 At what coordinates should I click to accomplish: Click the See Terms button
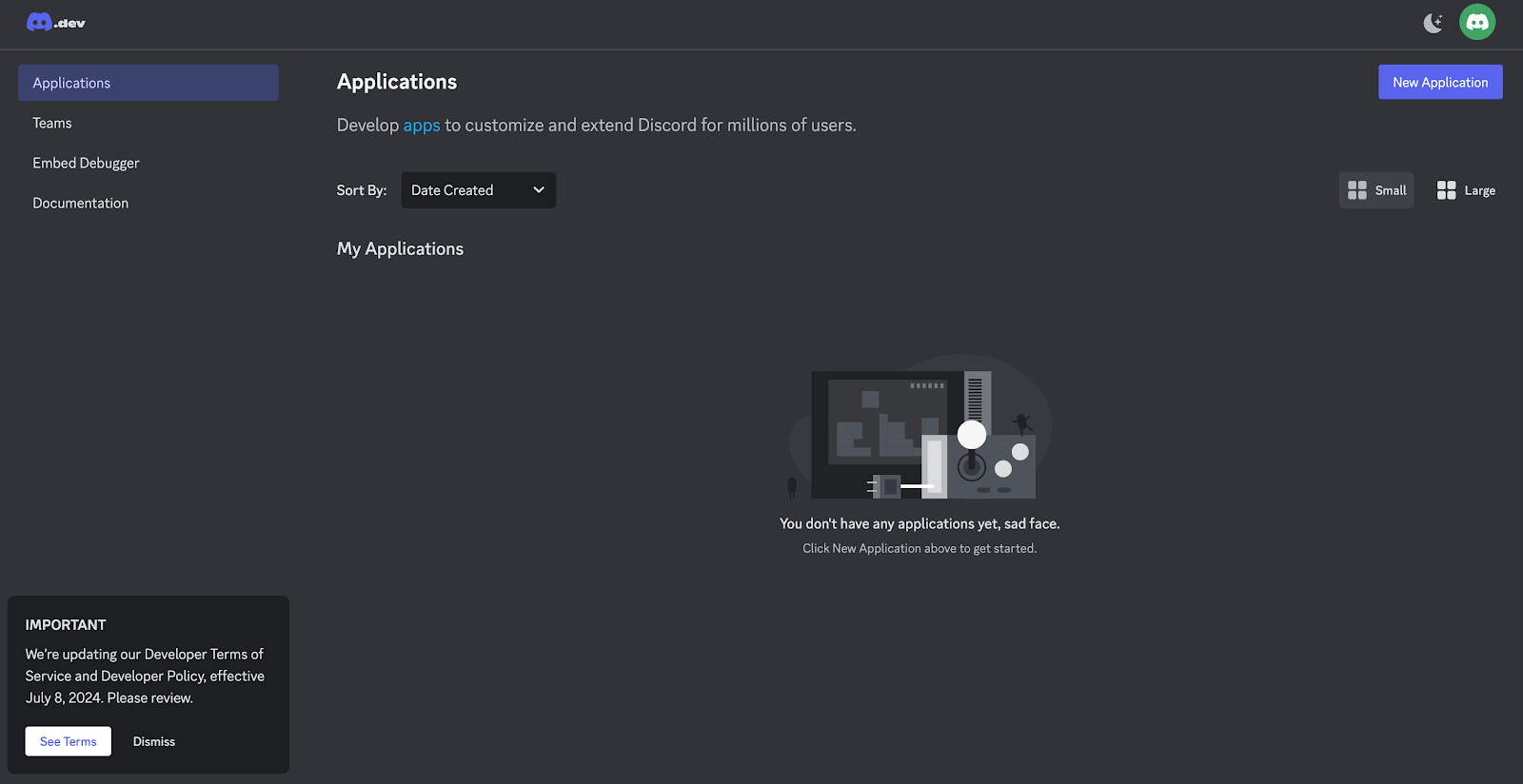(x=69, y=741)
